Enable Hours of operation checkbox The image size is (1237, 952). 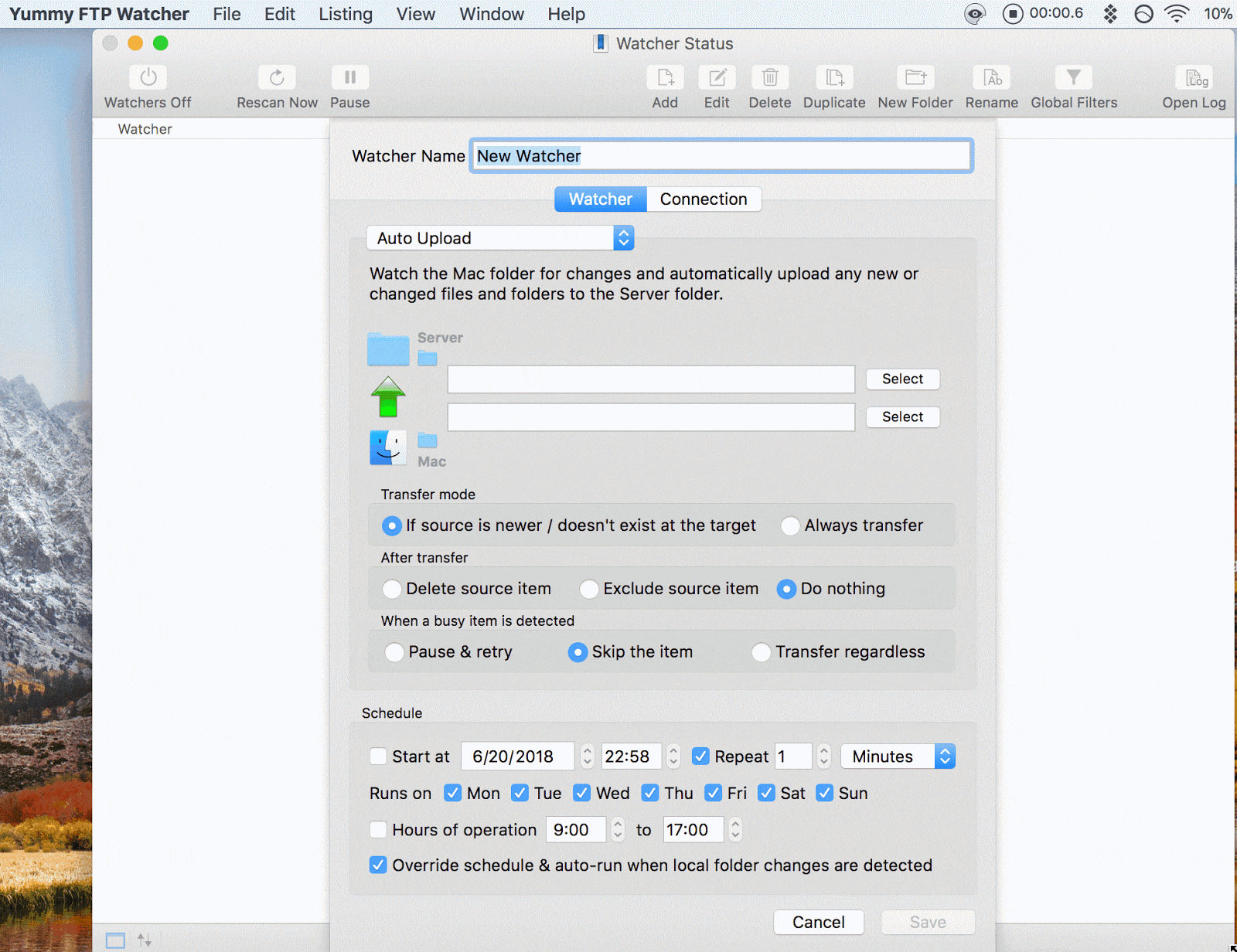pyautogui.click(x=378, y=829)
